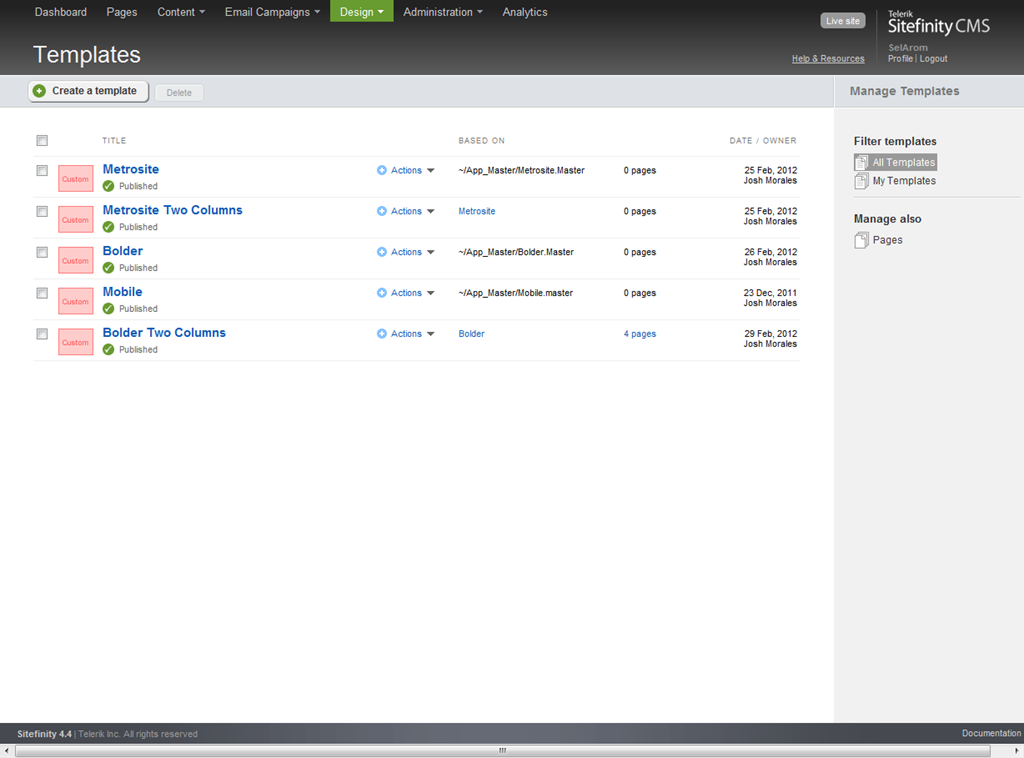Click the Pages icon under Manage also
The width and height of the screenshot is (1024, 758).
(x=861, y=240)
